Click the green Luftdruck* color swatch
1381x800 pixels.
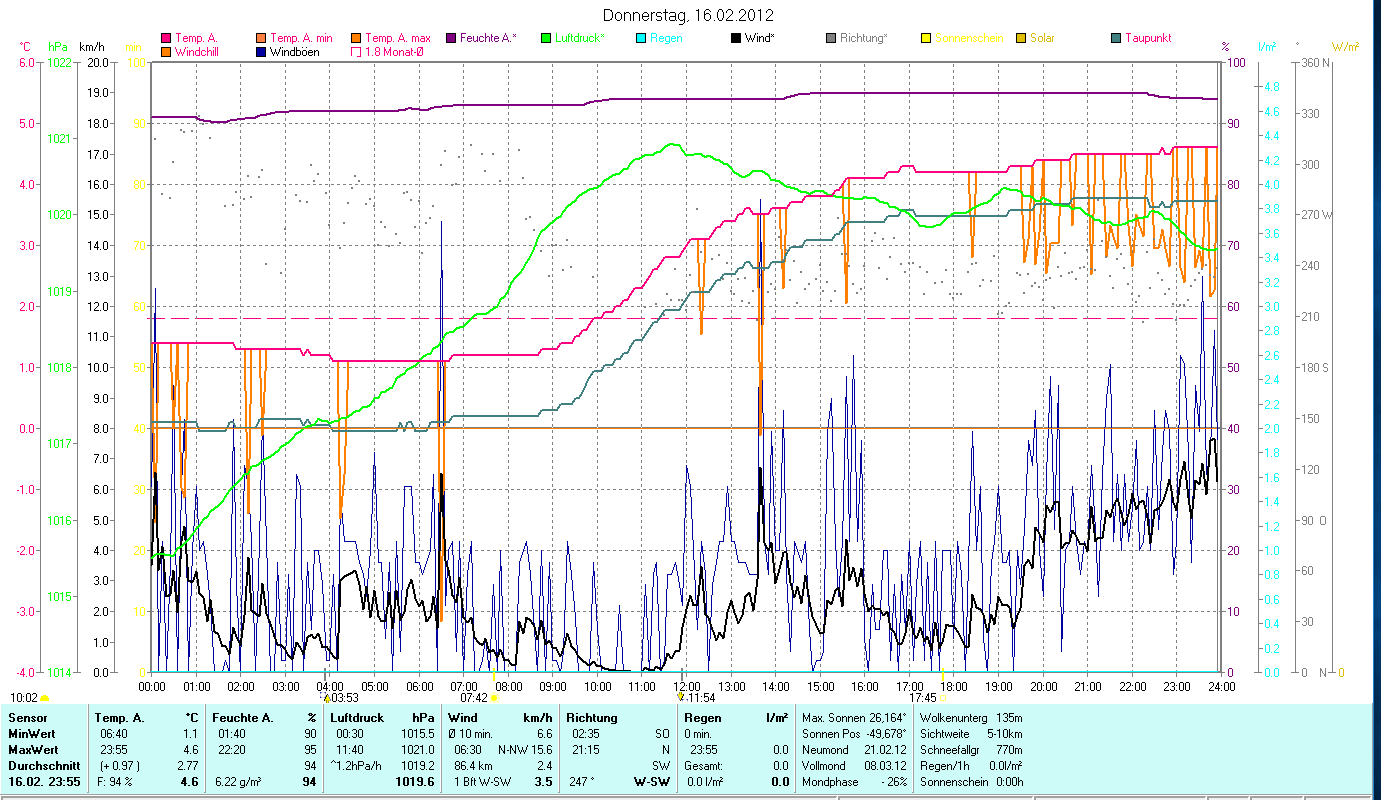(546, 38)
